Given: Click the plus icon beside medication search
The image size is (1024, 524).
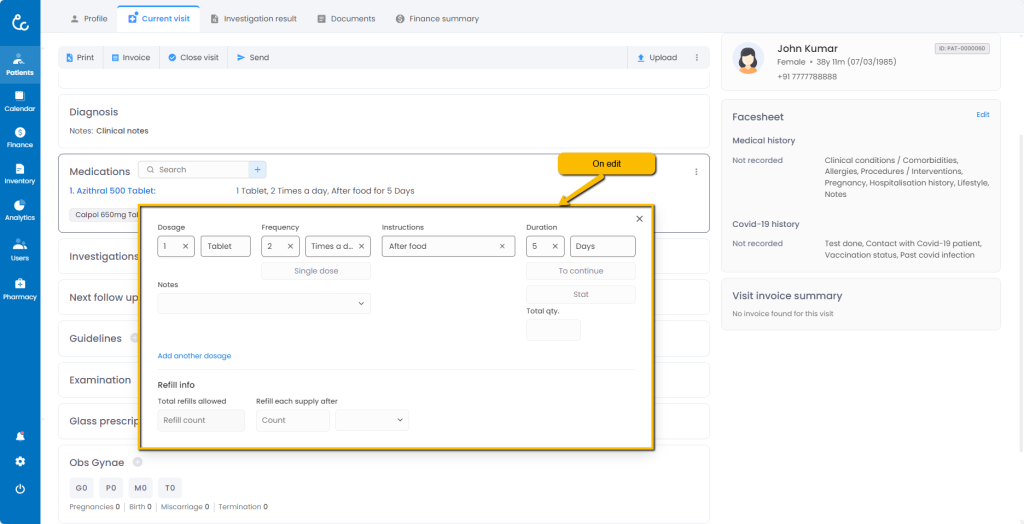Looking at the screenshot, I should [257, 170].
